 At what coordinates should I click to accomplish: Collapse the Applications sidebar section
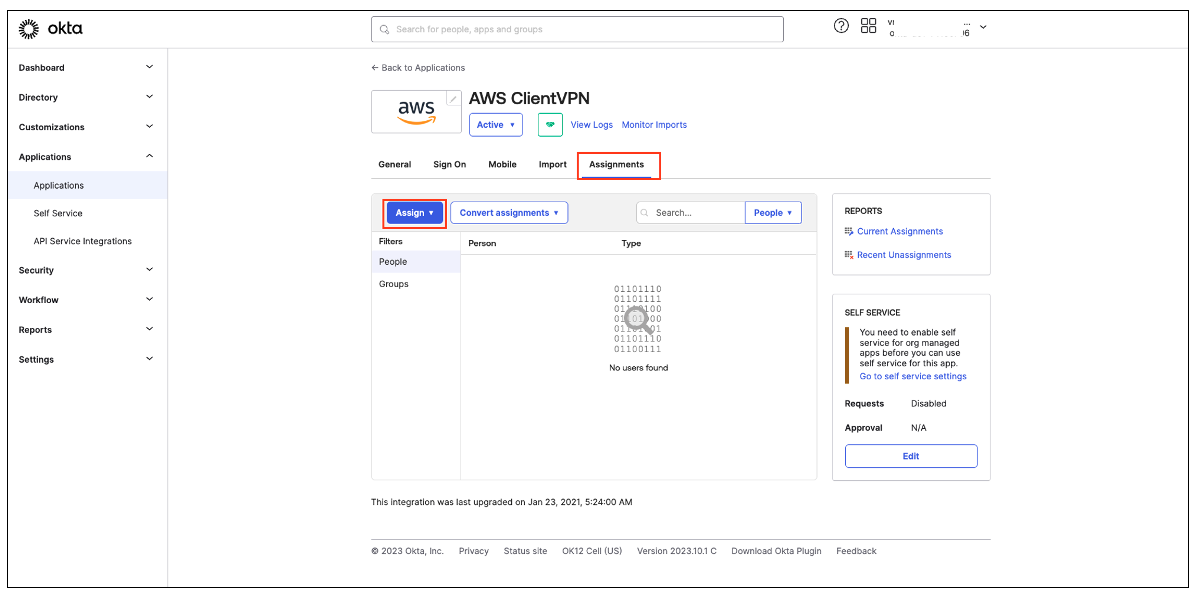[149, 156]
